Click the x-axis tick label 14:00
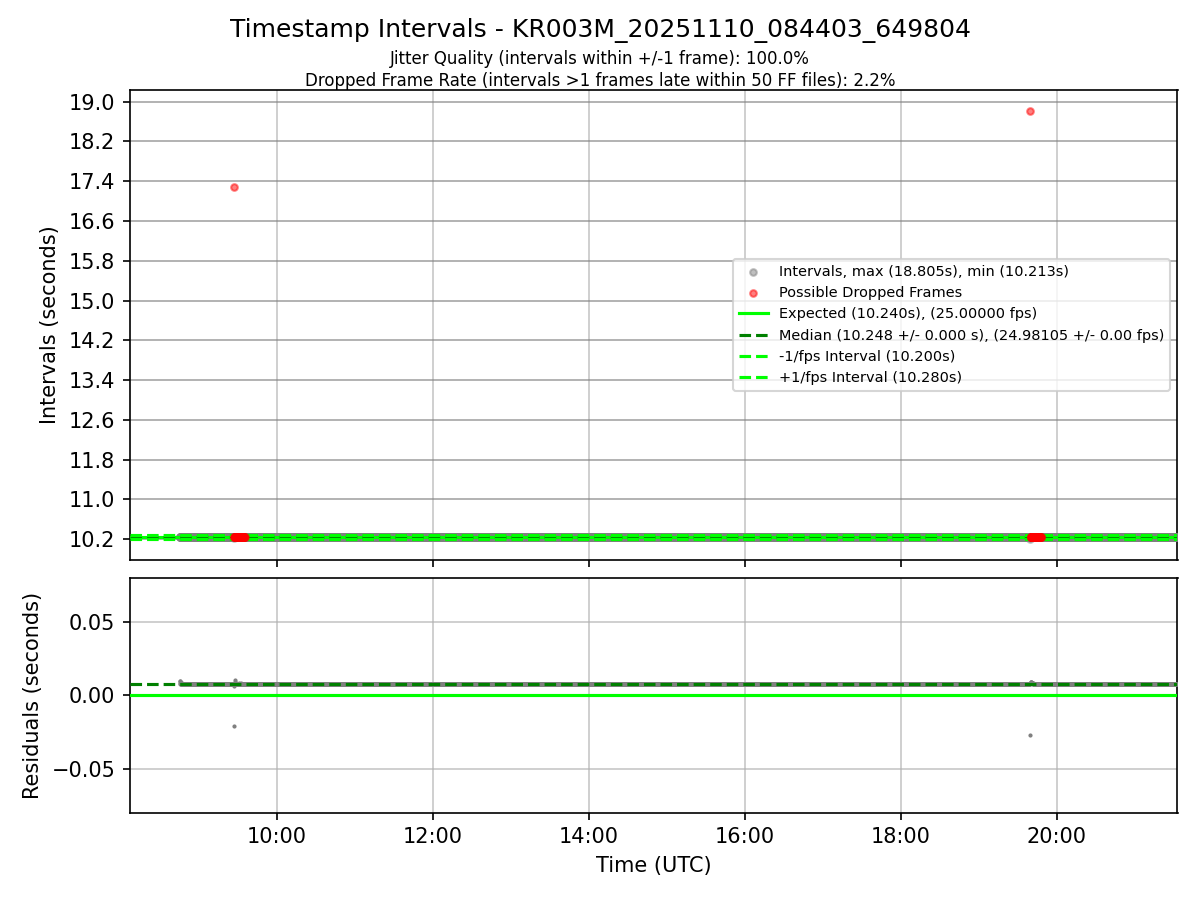Image resolution: width=1200 pixels, height=900 pixels. coord(589,837)
